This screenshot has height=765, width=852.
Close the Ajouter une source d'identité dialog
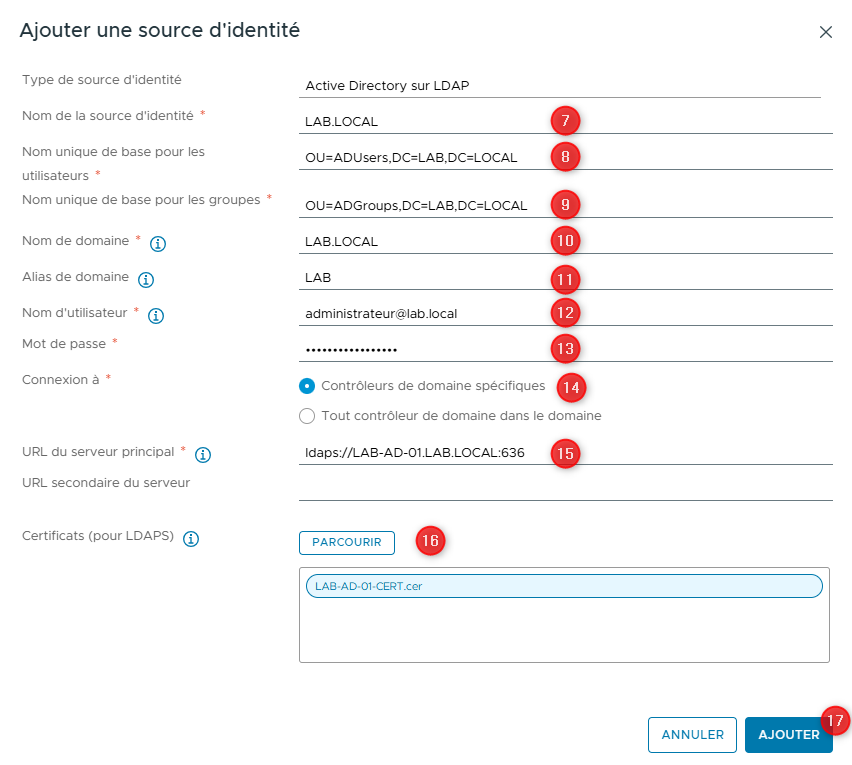[x=826, y=31]
